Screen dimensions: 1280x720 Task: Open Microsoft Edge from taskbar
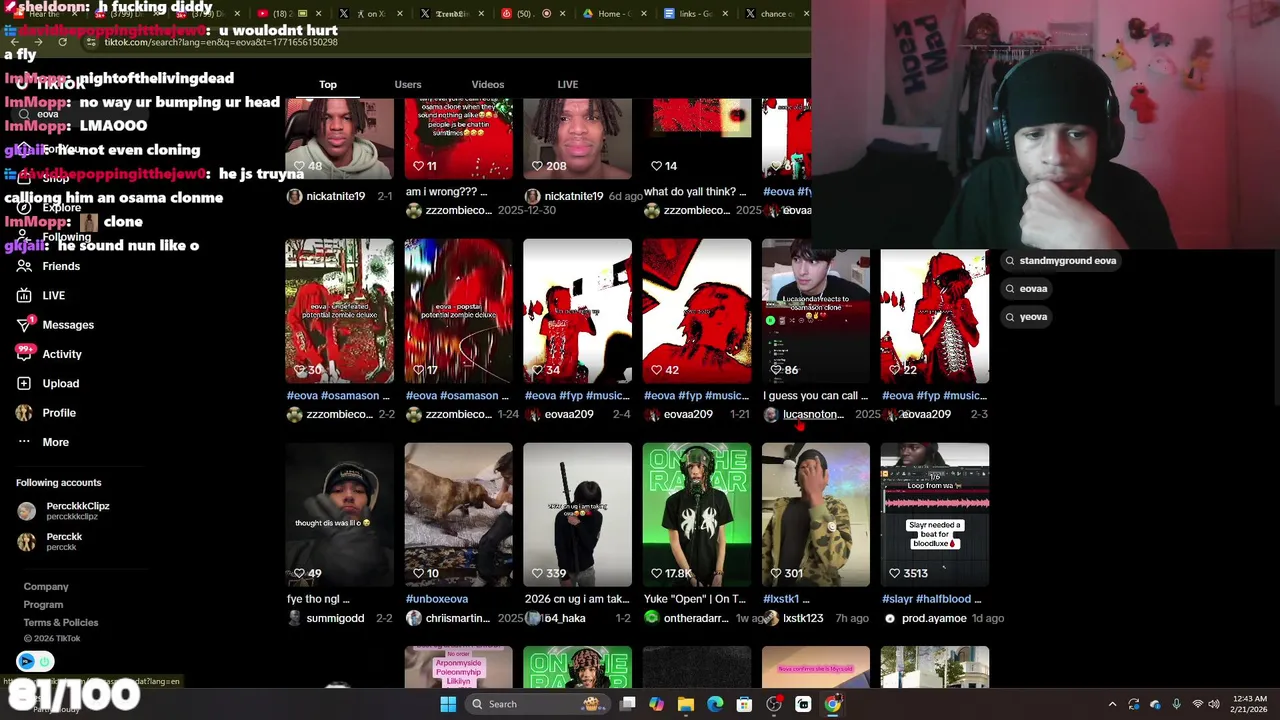tap(715, 704)
